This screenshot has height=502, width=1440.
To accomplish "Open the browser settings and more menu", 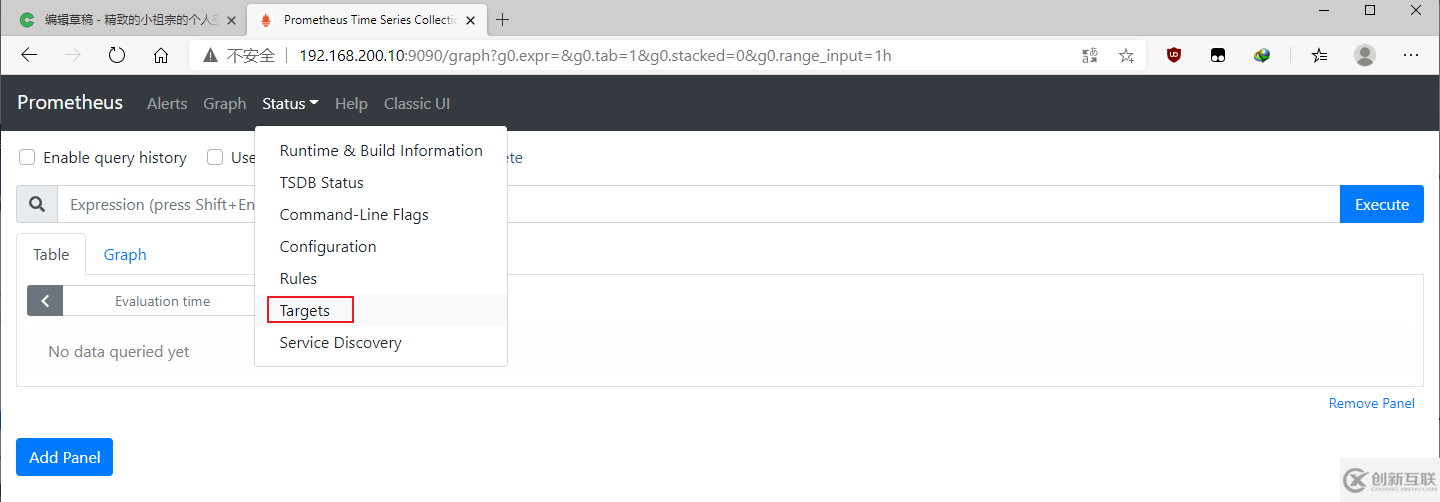I will coord(1411,56).
